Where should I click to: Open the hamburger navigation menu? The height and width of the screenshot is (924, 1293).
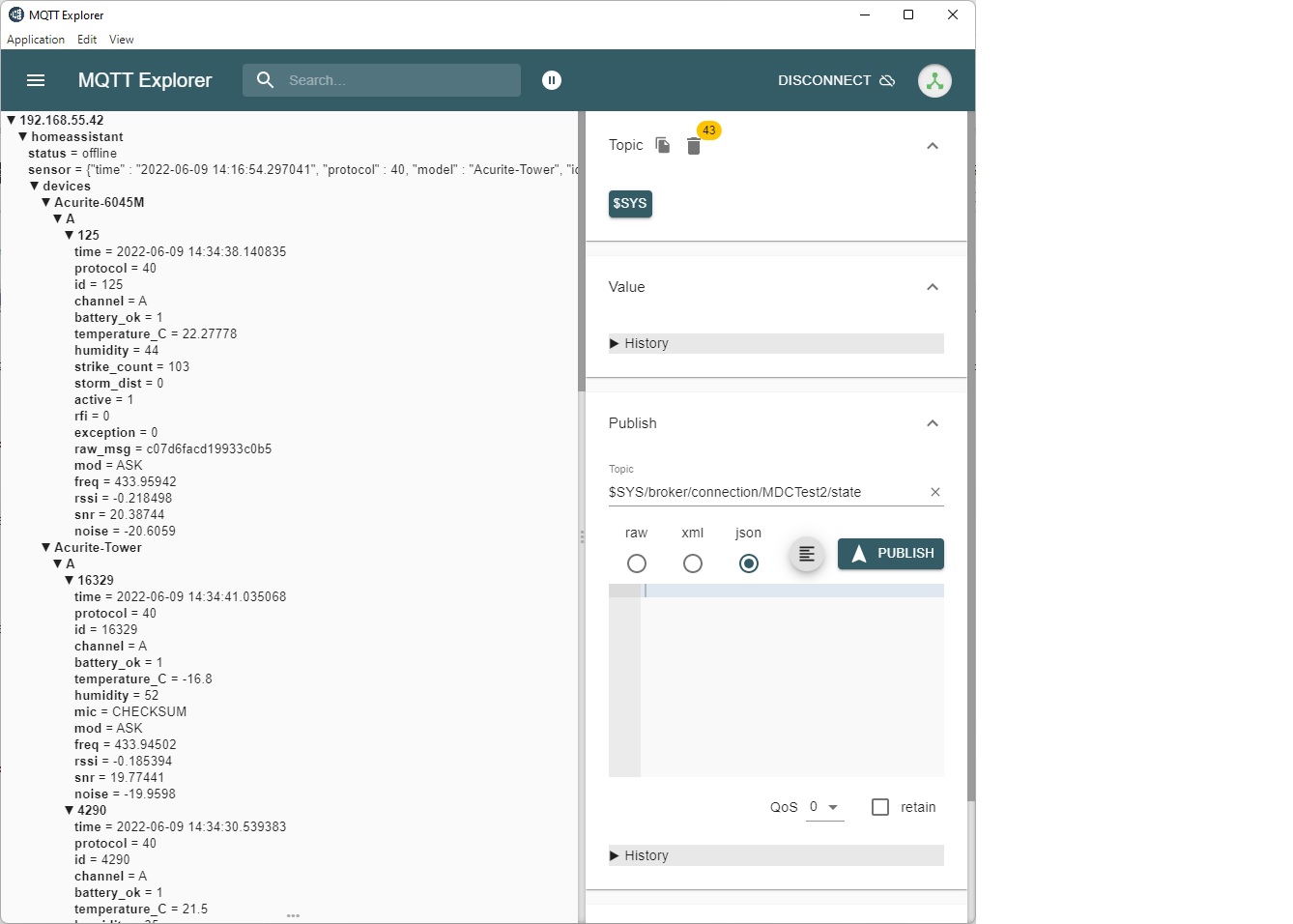(x=36, y=80)
